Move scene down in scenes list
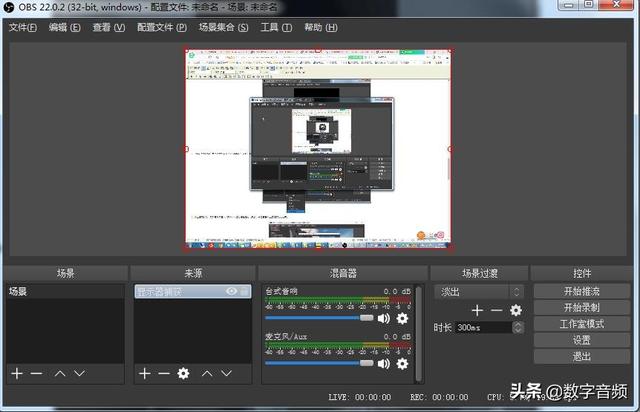The height and width of the screenshot is (412, 640). click(x=79, y=373)
